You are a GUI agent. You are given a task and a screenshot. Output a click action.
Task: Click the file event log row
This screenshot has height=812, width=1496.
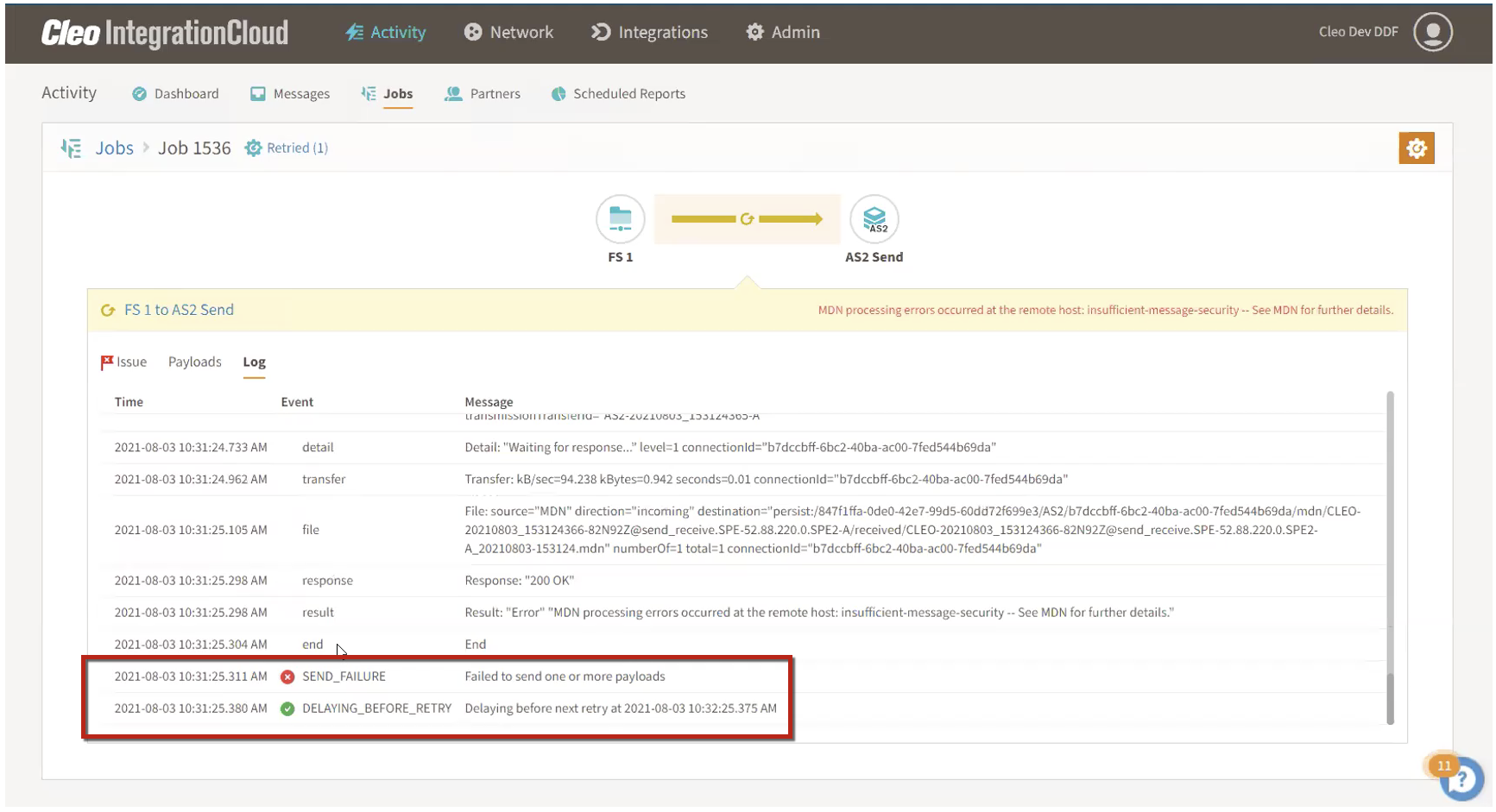742,530
